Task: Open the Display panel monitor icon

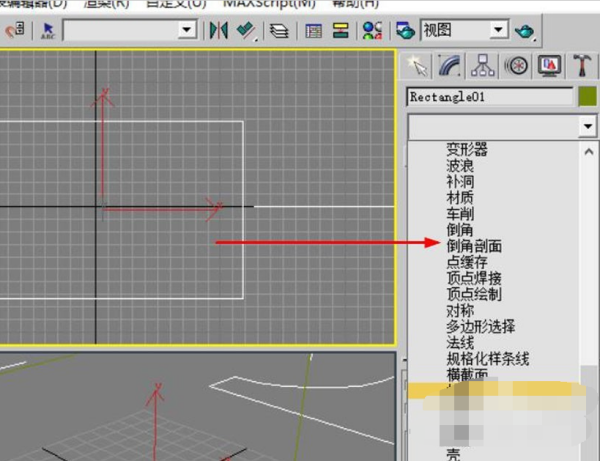Action: (549, 66)
